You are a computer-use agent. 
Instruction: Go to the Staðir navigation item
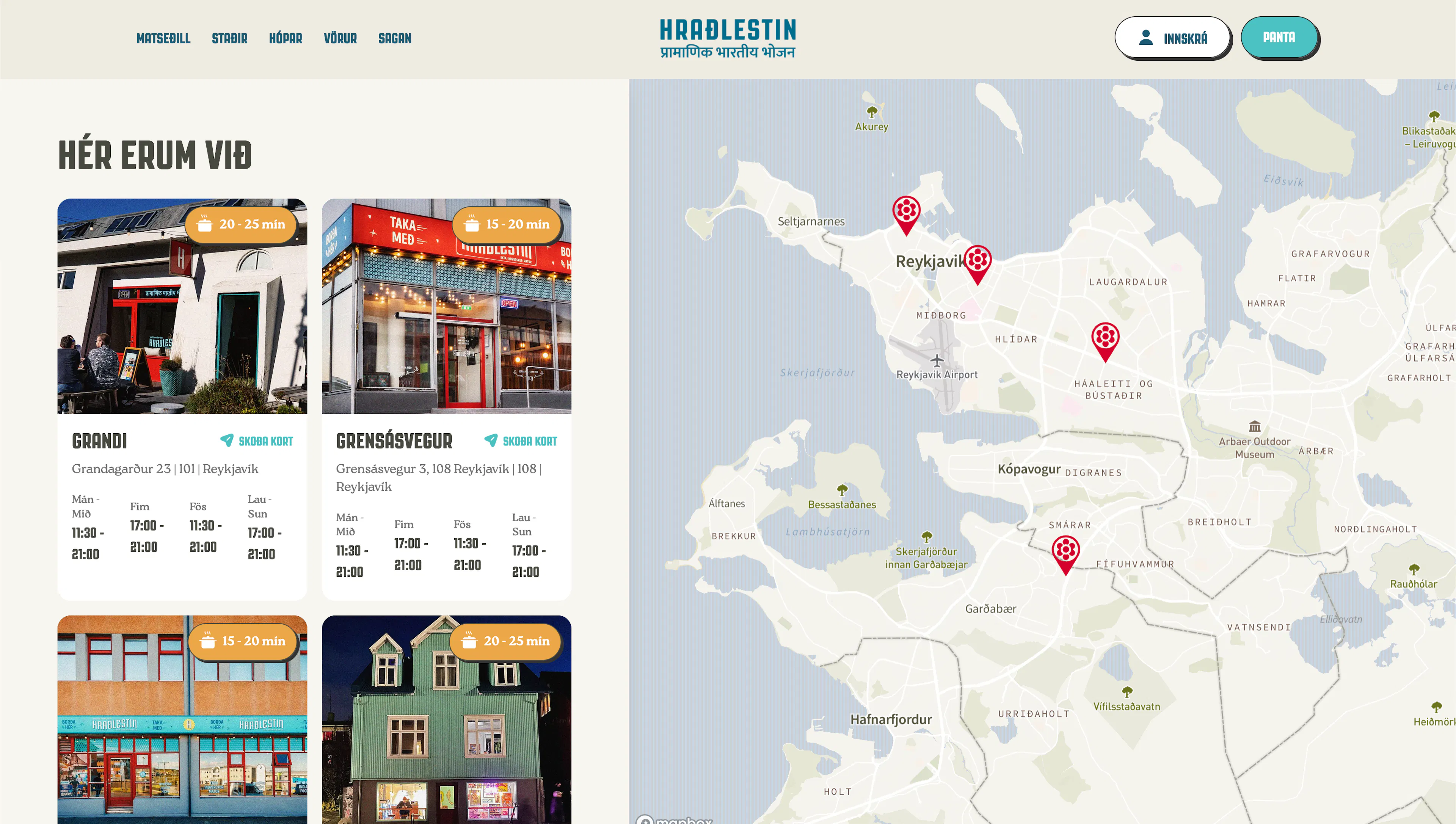(x=229, y=39)
